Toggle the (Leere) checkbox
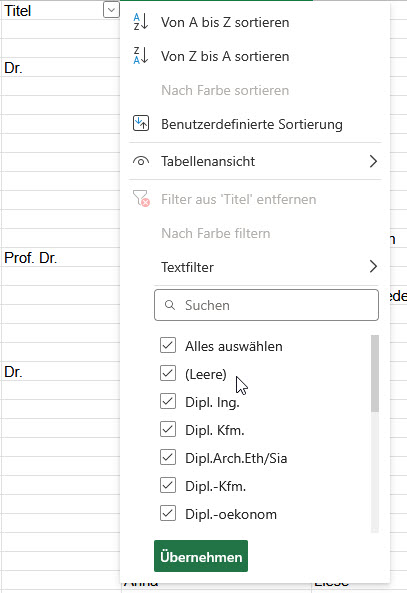 click(x=168, y=373)
